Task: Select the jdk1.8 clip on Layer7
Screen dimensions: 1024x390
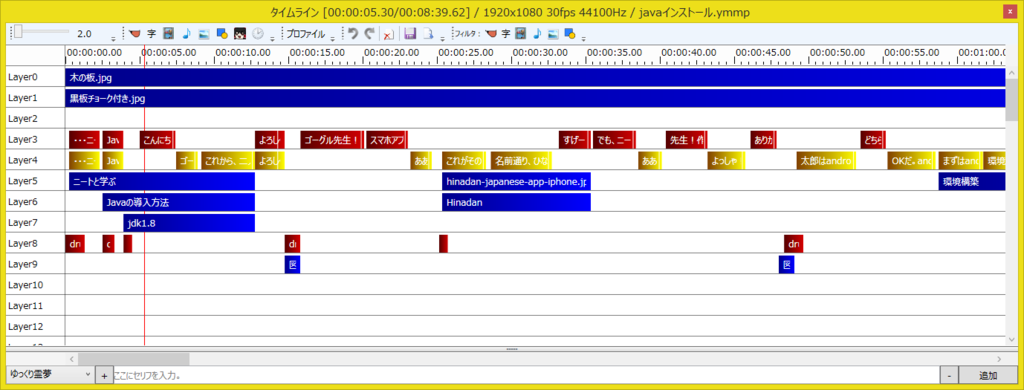Action: point(189,223)
